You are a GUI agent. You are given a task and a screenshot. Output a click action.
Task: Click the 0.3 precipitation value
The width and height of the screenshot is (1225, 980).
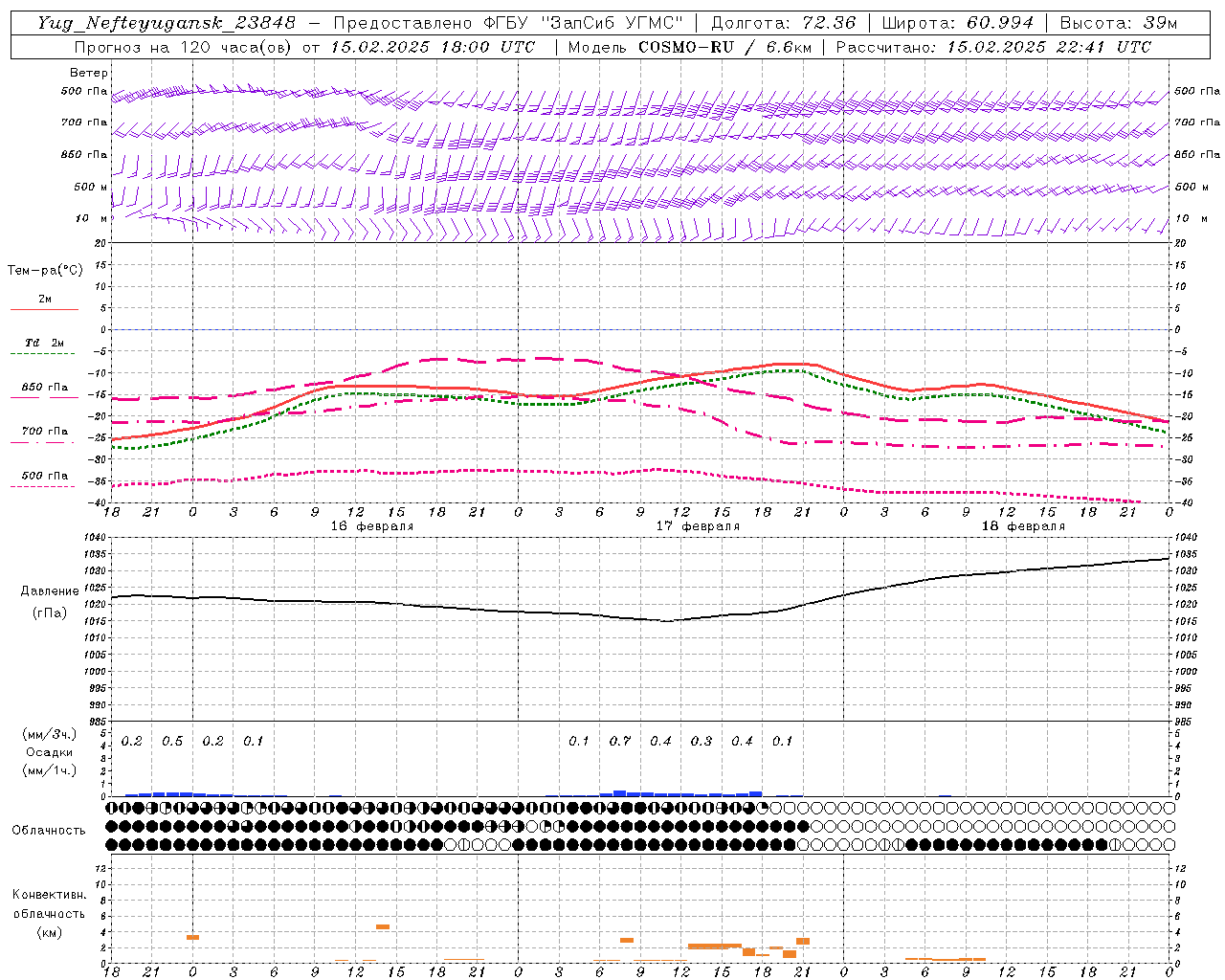[702, 742]
